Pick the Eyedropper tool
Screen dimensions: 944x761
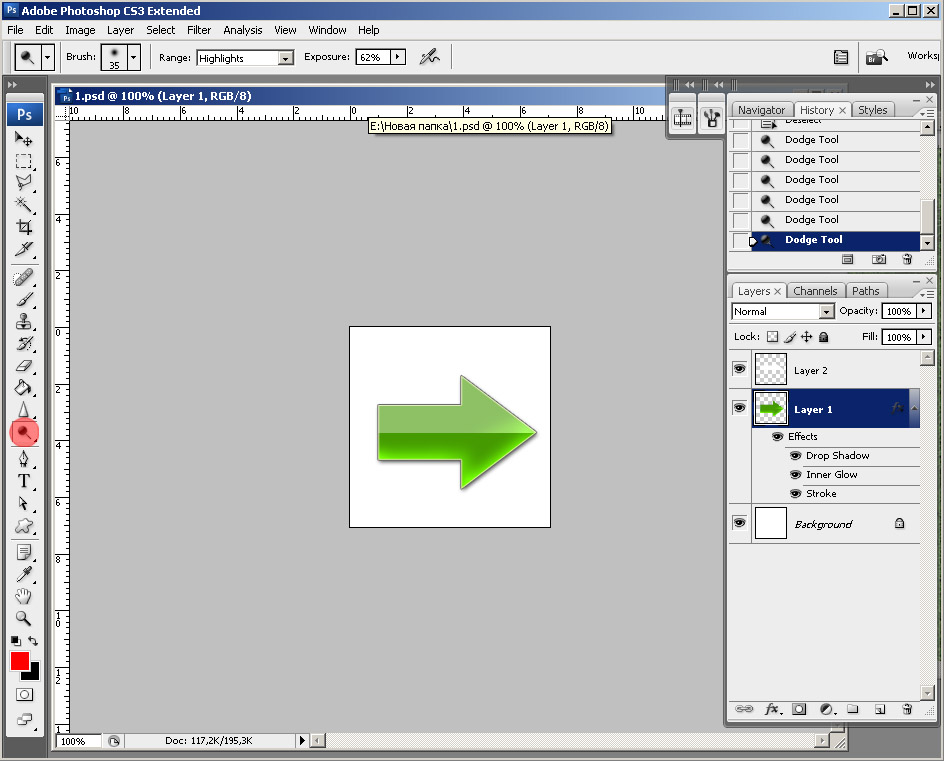23,574
